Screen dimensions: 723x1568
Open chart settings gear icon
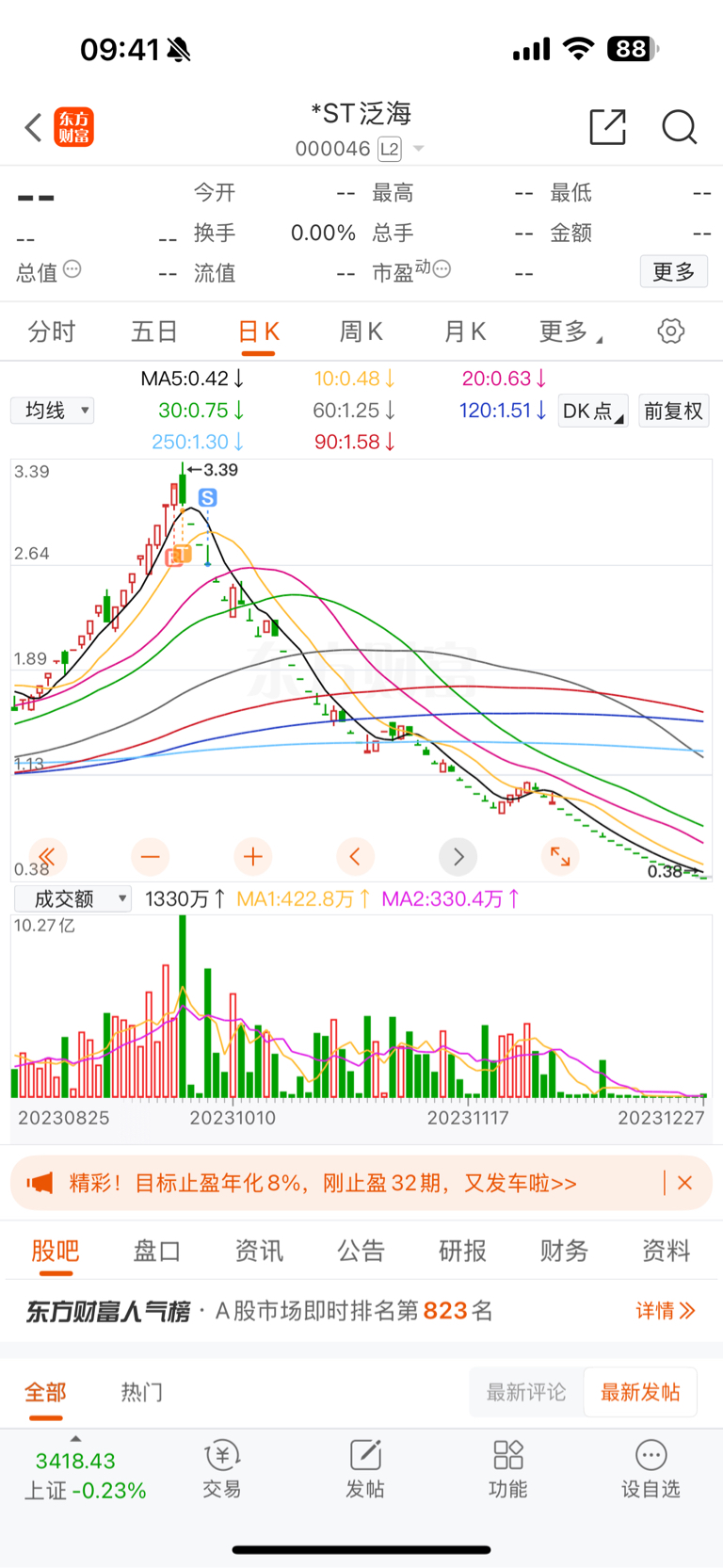tap(670, 331)
